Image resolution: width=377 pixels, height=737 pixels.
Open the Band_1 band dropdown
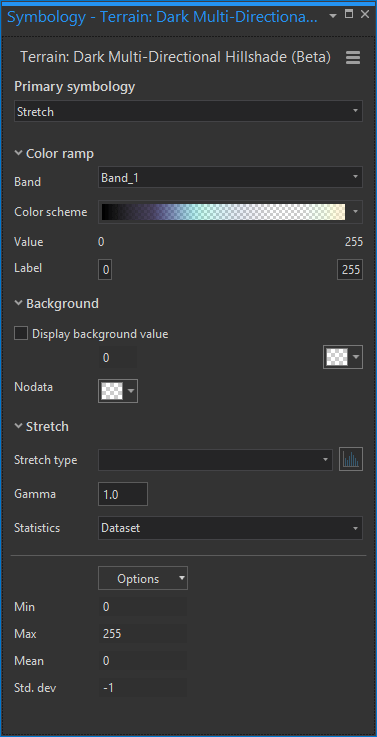pyautogui.click(x=230, y=177)
